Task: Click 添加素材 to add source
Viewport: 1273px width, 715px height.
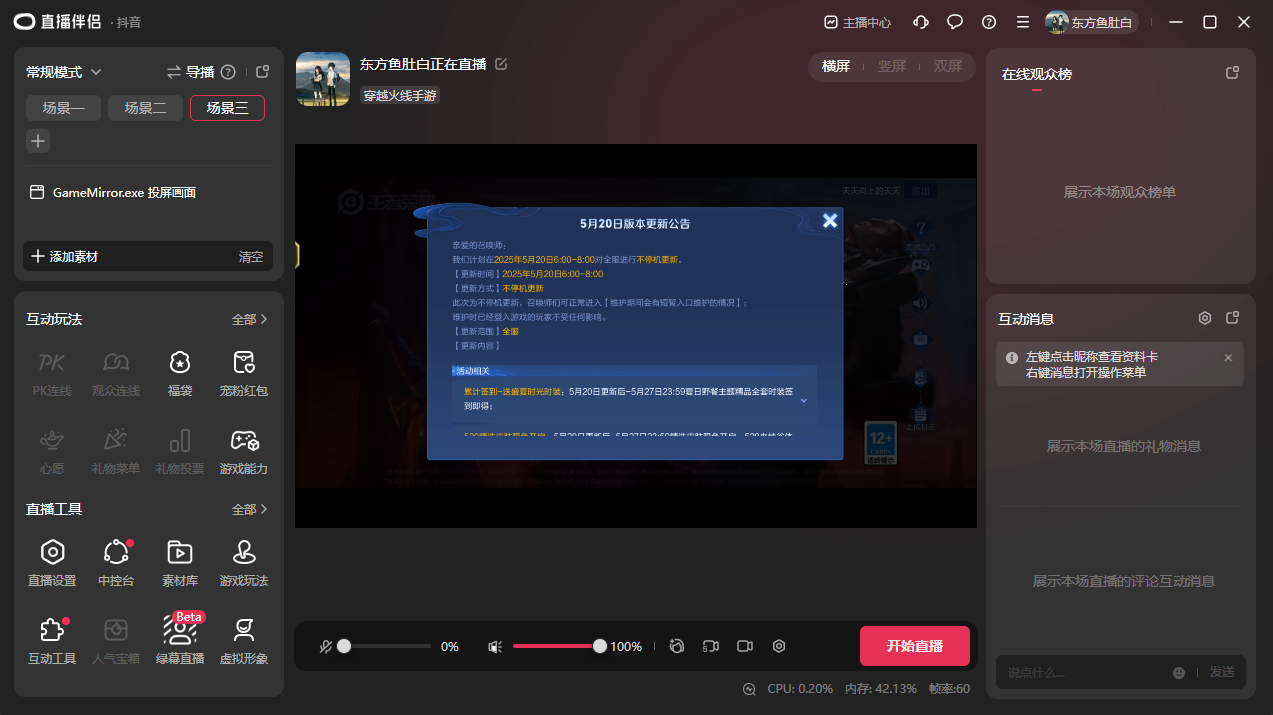Action: click(65, 256)
